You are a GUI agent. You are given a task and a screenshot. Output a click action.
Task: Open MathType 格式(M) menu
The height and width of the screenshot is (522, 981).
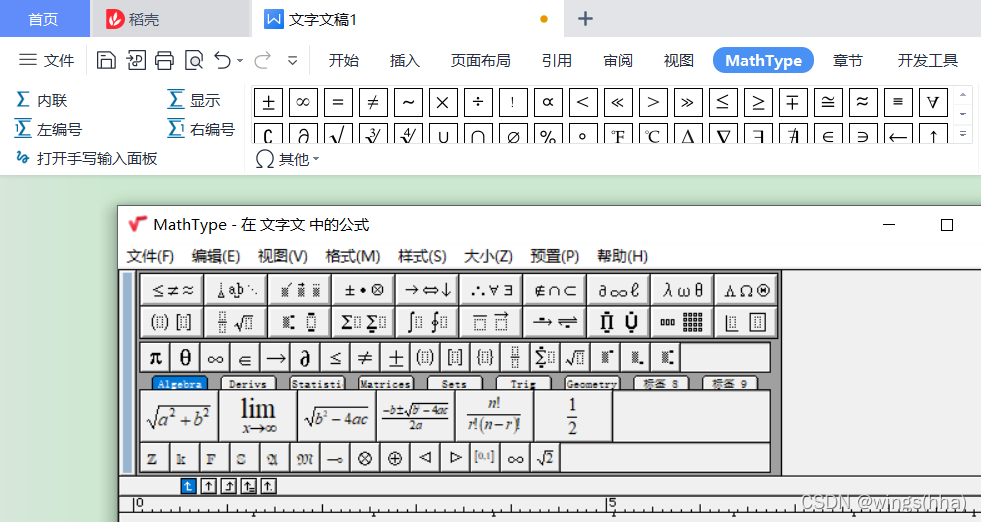[353, 256]
